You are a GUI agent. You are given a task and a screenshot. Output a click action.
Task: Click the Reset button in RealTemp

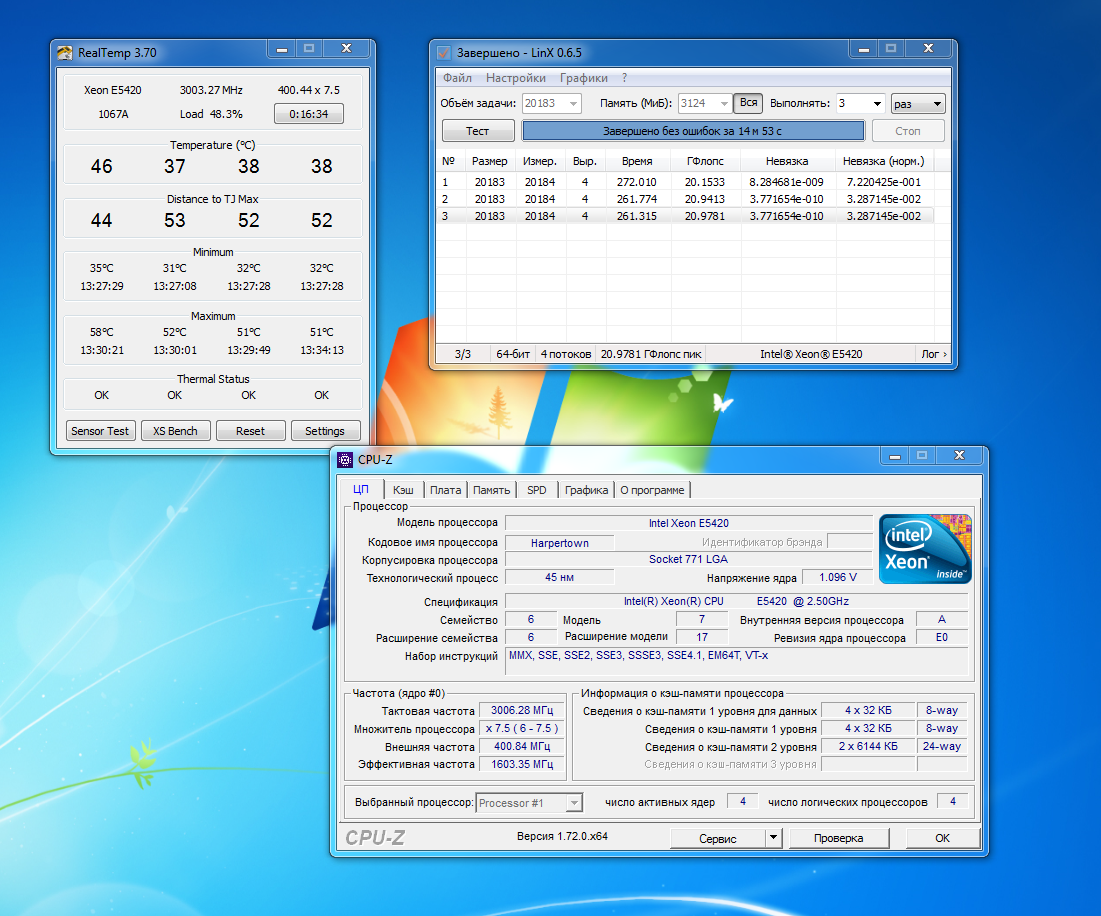tap(251, 431)
